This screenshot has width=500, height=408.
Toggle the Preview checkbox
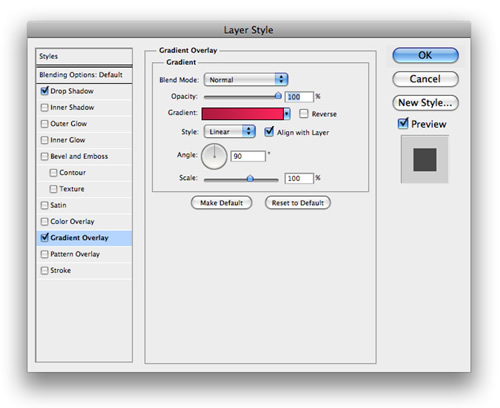tap(403, 123)
